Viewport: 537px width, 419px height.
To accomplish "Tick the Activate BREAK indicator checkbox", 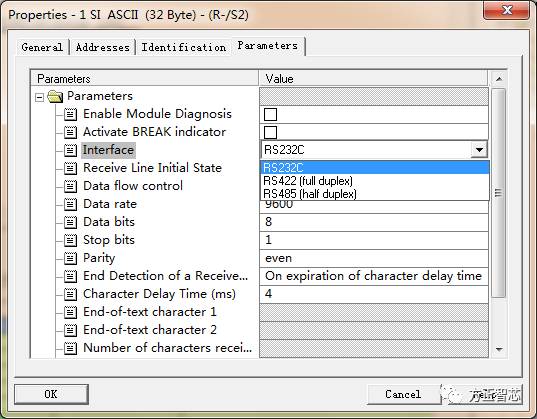I will click(x=270, y=132).
